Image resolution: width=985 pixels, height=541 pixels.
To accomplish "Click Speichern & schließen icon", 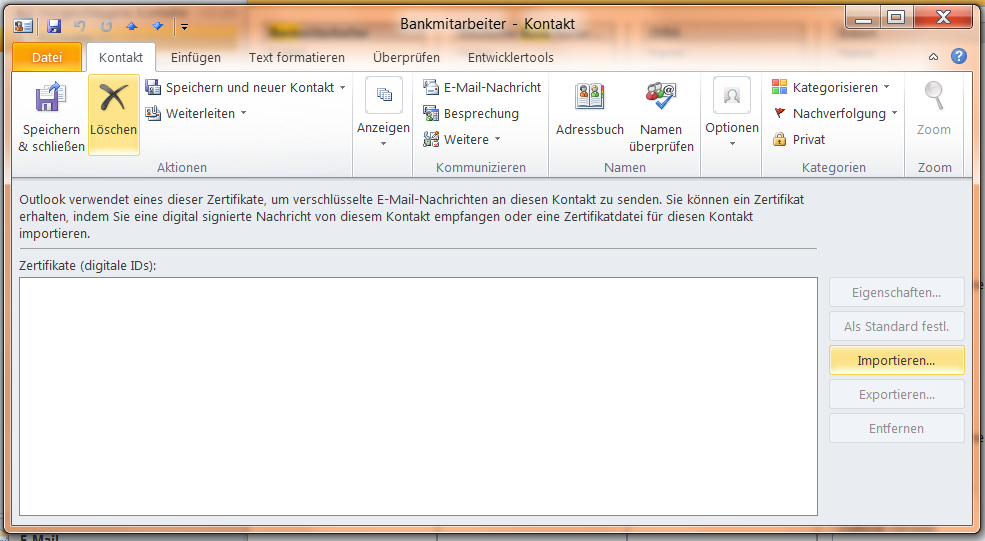I will [x=51, y=99].
